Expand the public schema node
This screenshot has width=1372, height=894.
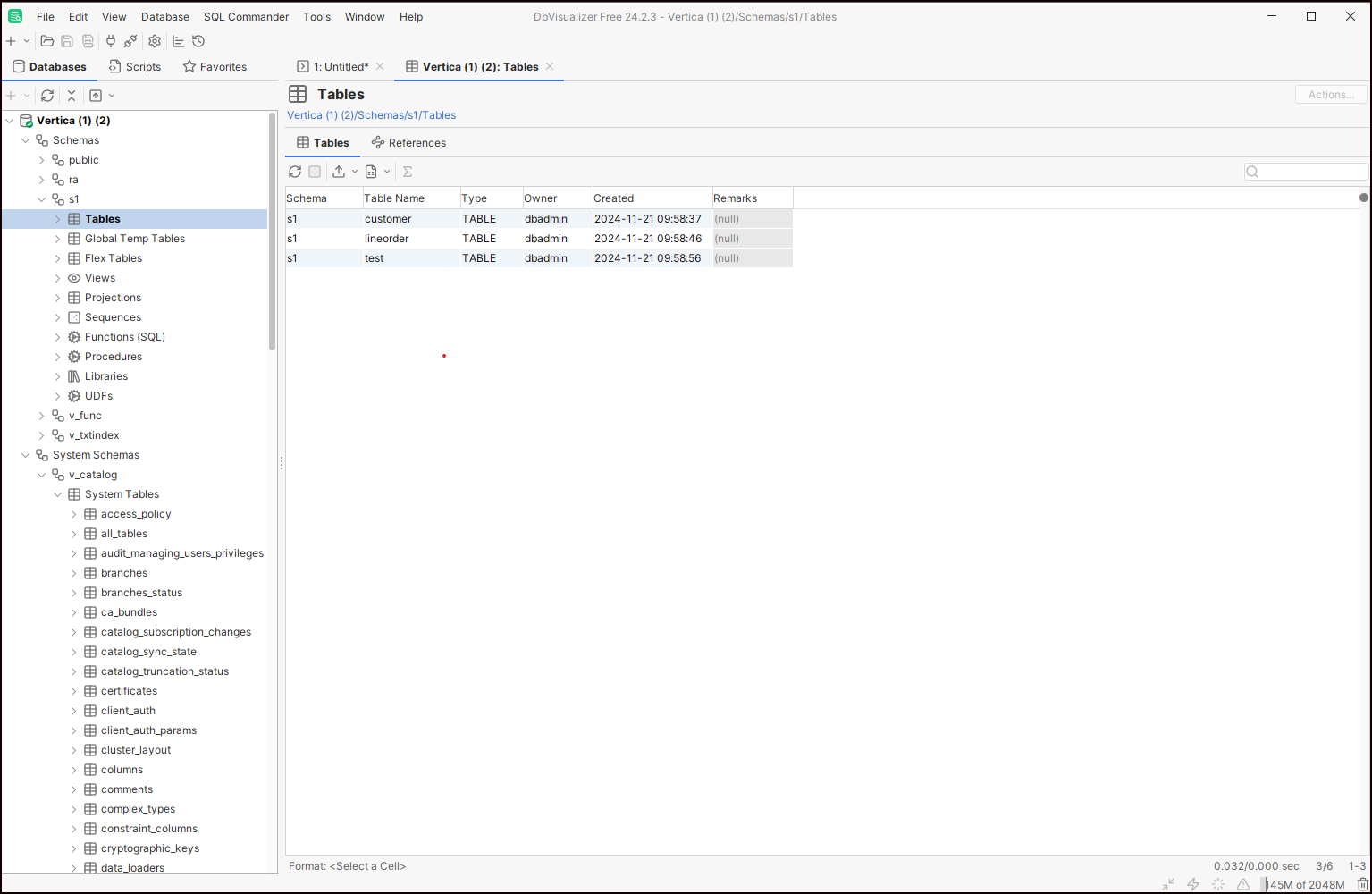(x=41, y=160)
